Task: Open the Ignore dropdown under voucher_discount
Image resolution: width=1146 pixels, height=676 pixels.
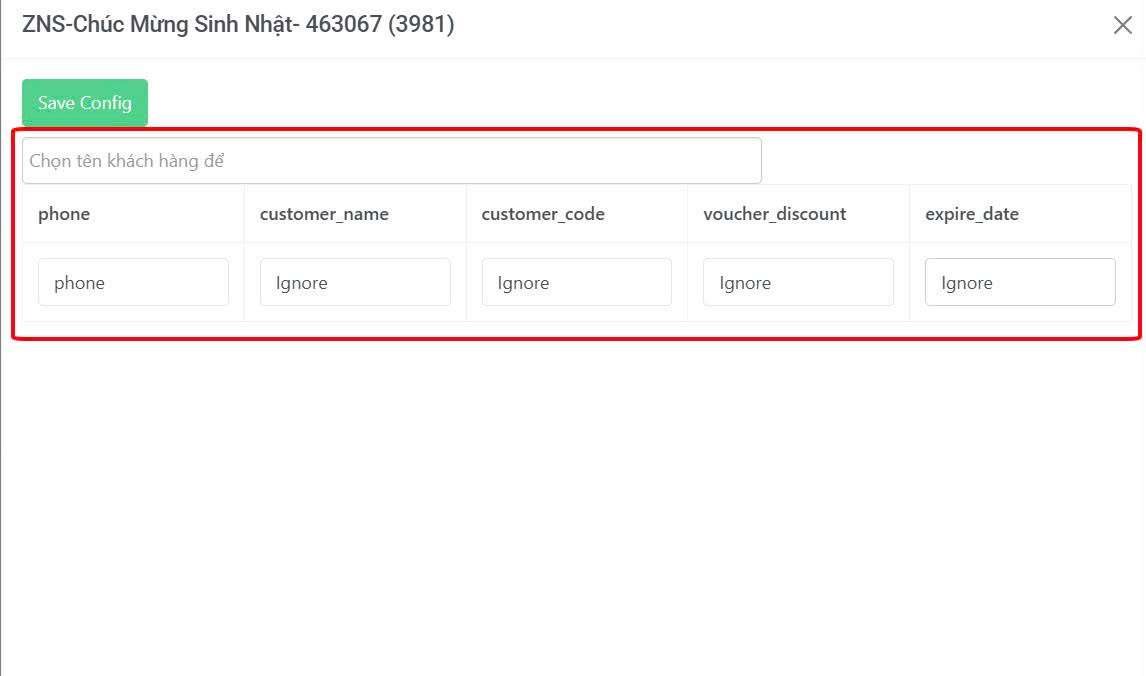Action: [x=798, y=282]
